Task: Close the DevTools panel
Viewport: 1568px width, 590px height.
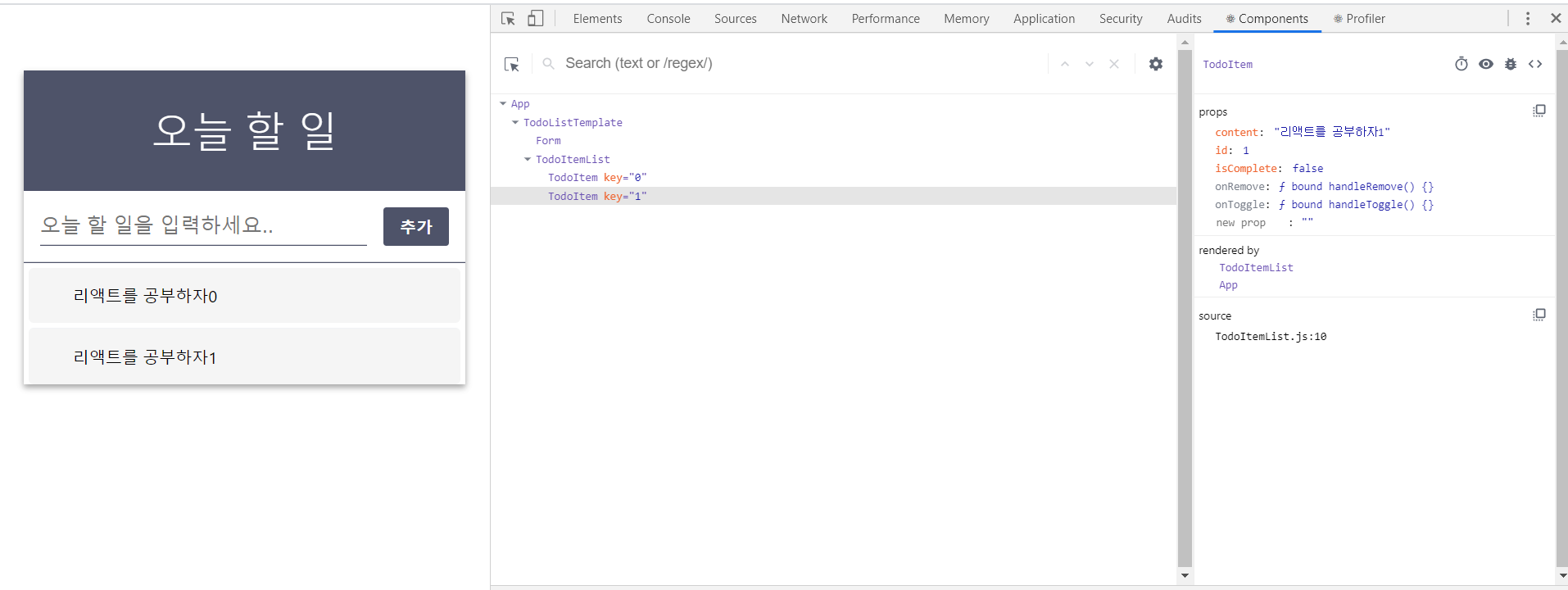Action: (x=1556, y=18)
